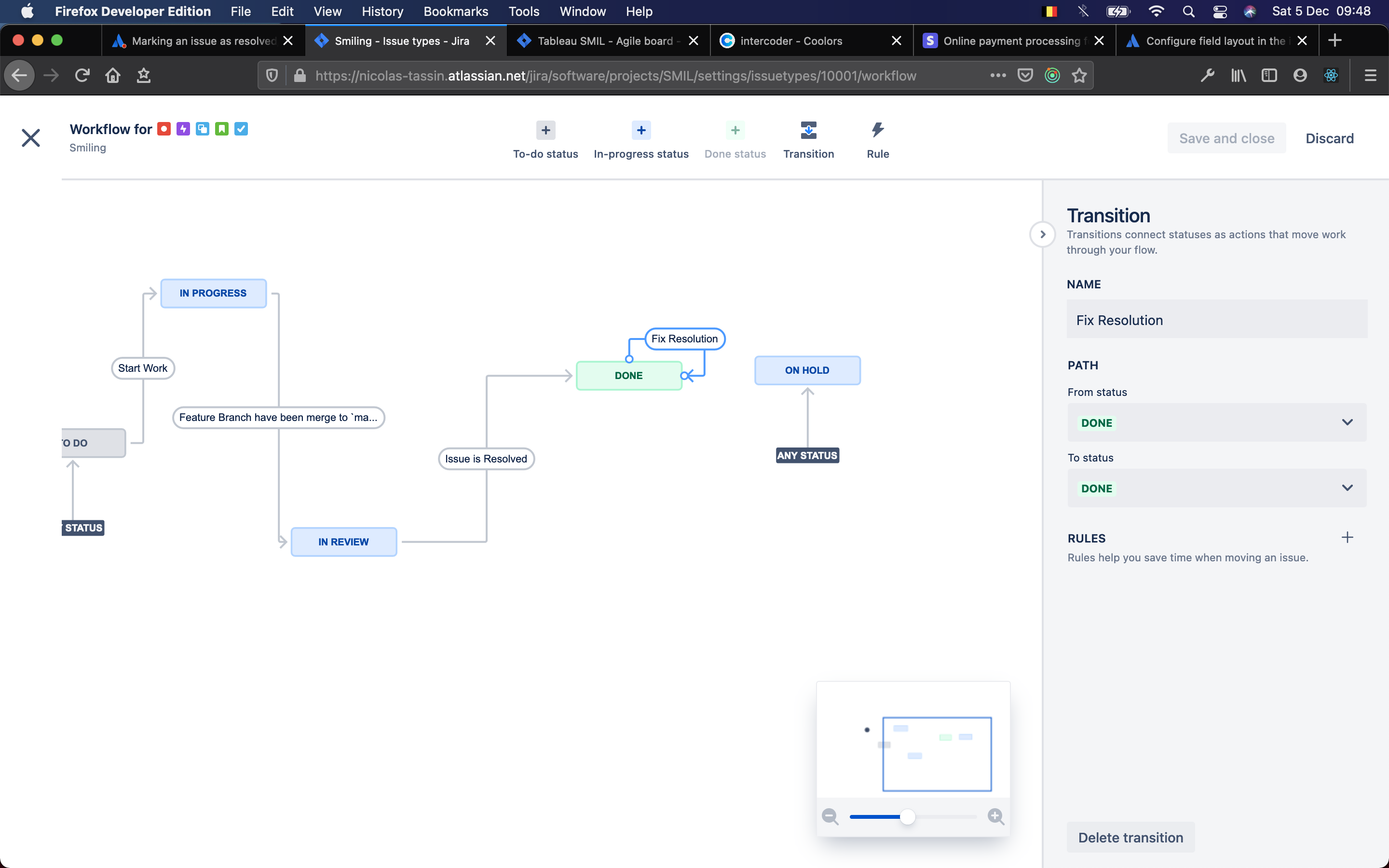1389x868 pixels.
Task: Adjust the canvas zoom slider
Action: (x=907, y=816)
